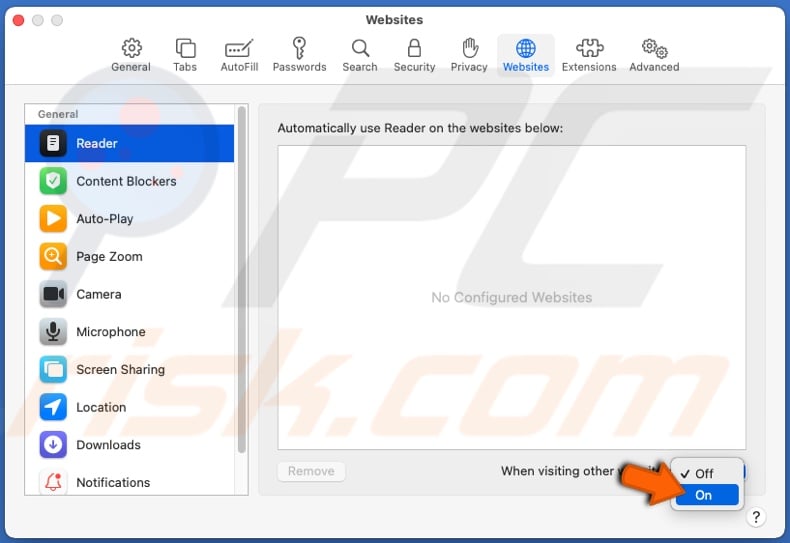790x543 pixels.
Task: Open the Privacy hand icon
Action: 470,48
